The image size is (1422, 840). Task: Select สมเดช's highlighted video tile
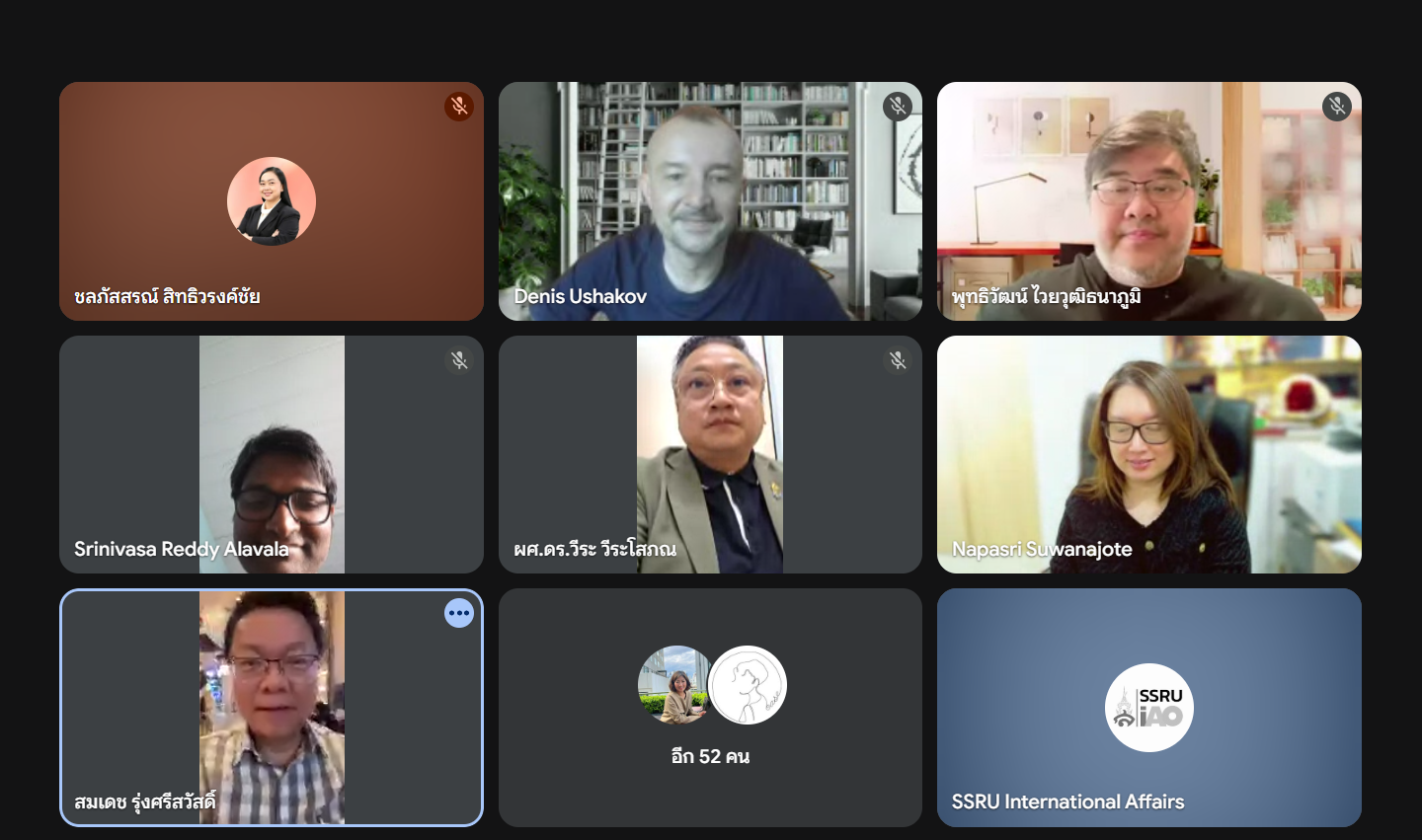pyautogui.click(x=272, y=708)
